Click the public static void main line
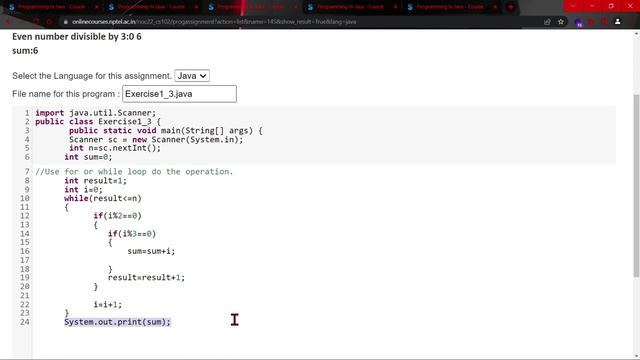The height and width of the screenshot is (360, 640). (x=166, y=131)
